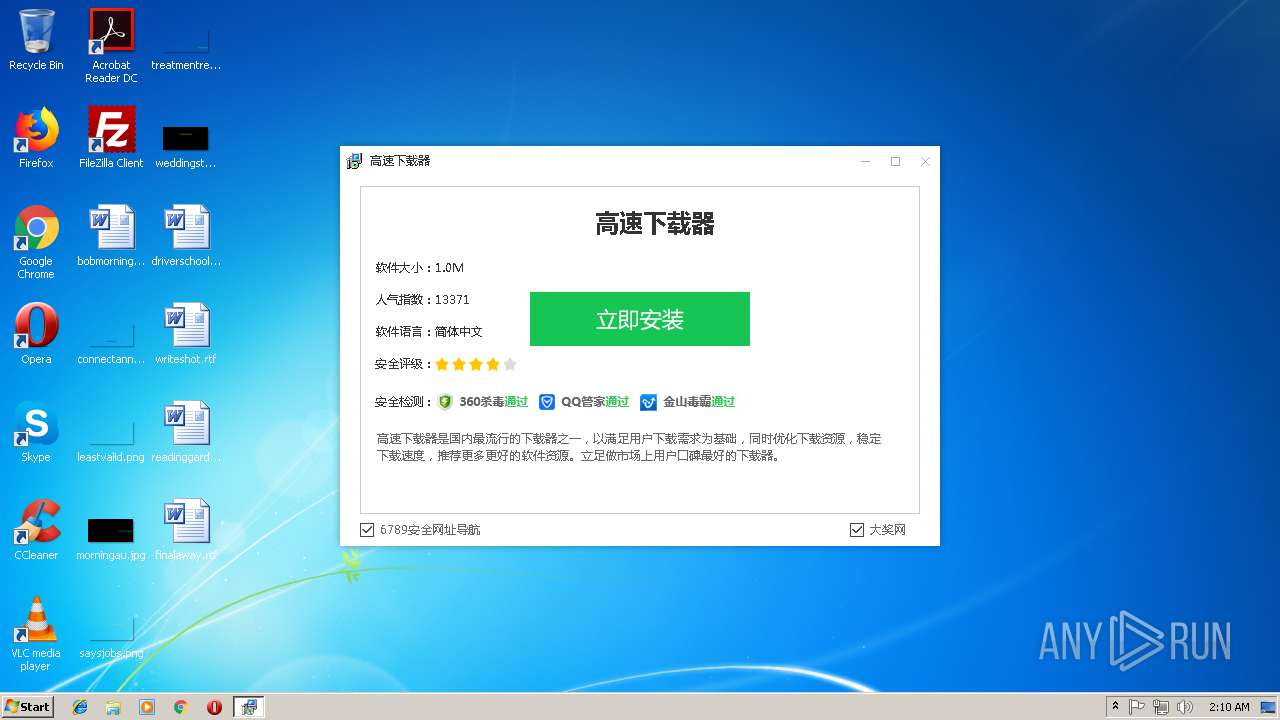This screenshot has height=720, width=1280.
Task: Show hidden tray icons arrow
Action: 1115,707
